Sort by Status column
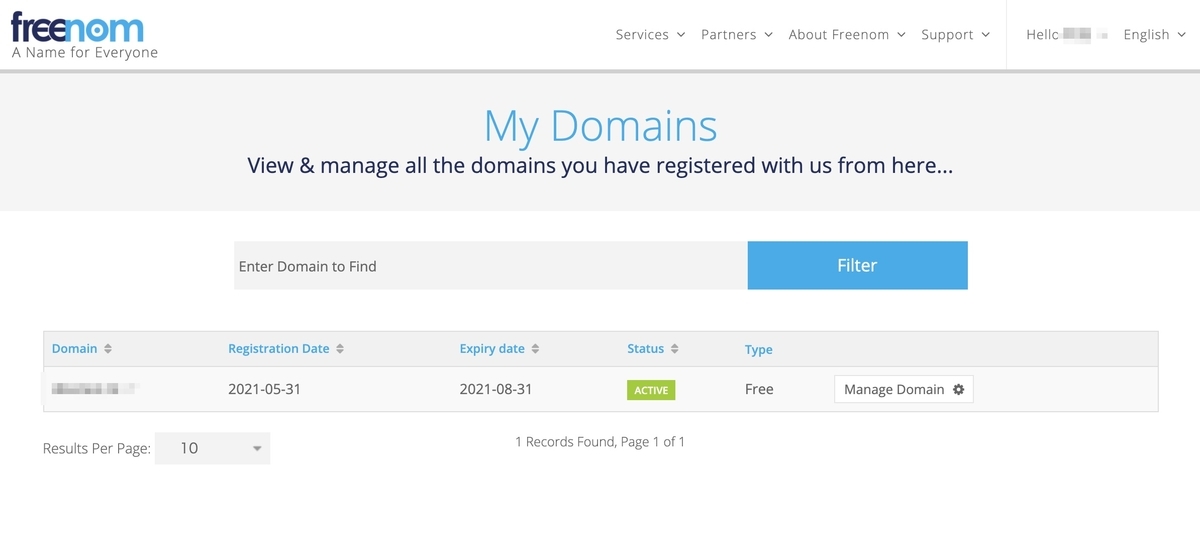 tap(653, 349)
